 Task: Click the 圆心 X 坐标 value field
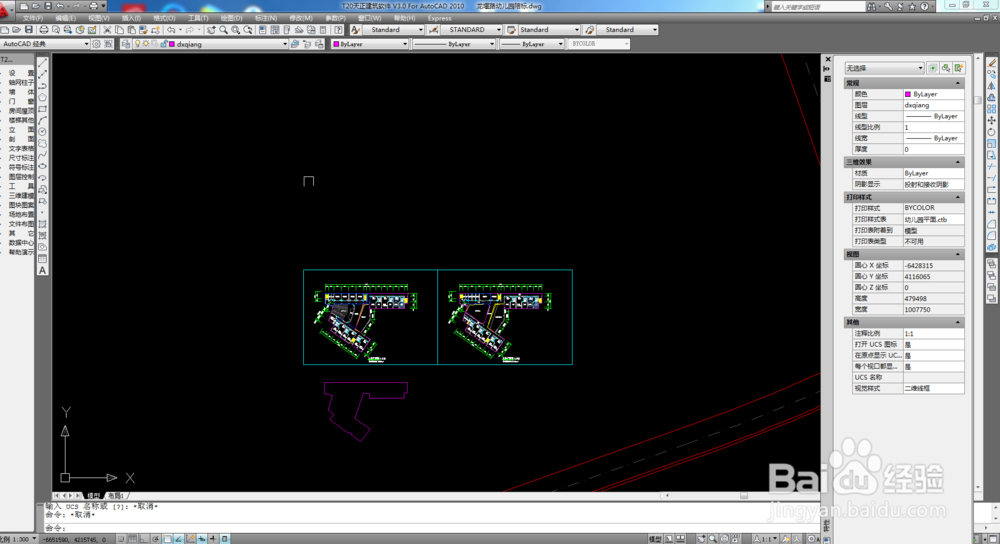coord(933,265)
